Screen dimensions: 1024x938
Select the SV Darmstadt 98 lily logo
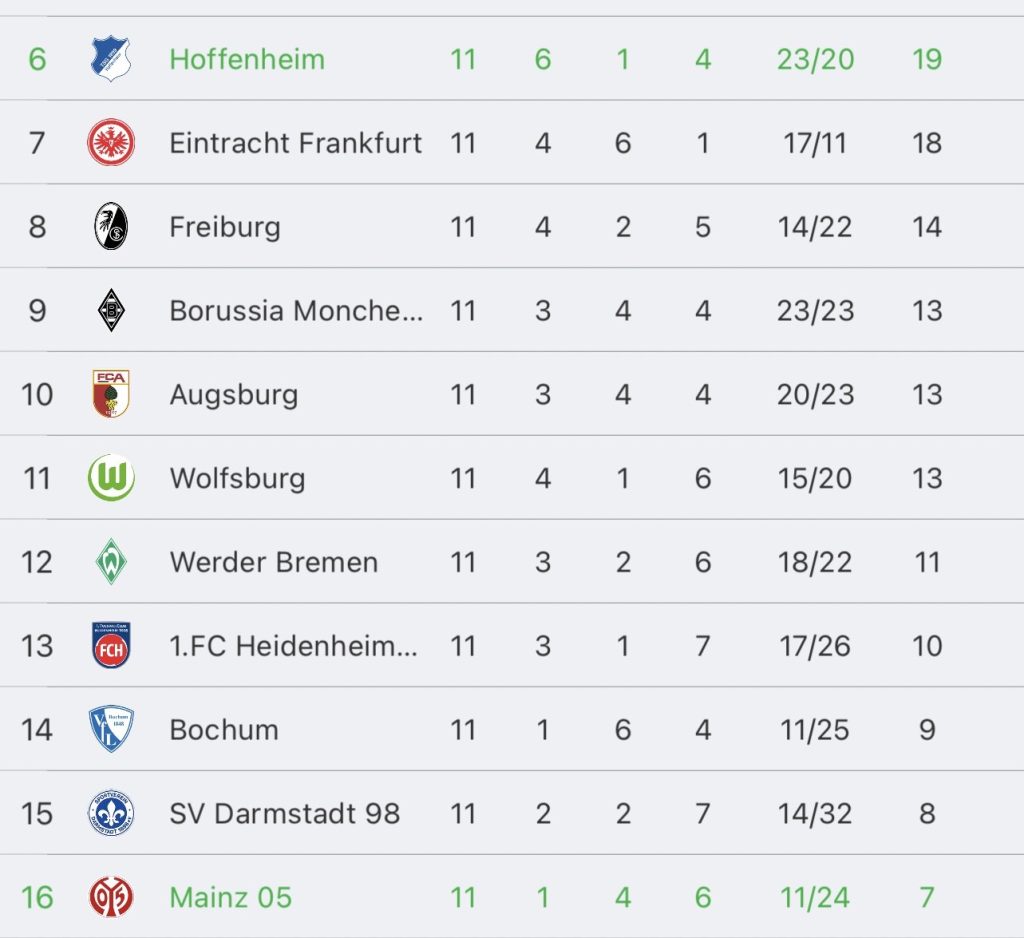click(x=111, y=813)
